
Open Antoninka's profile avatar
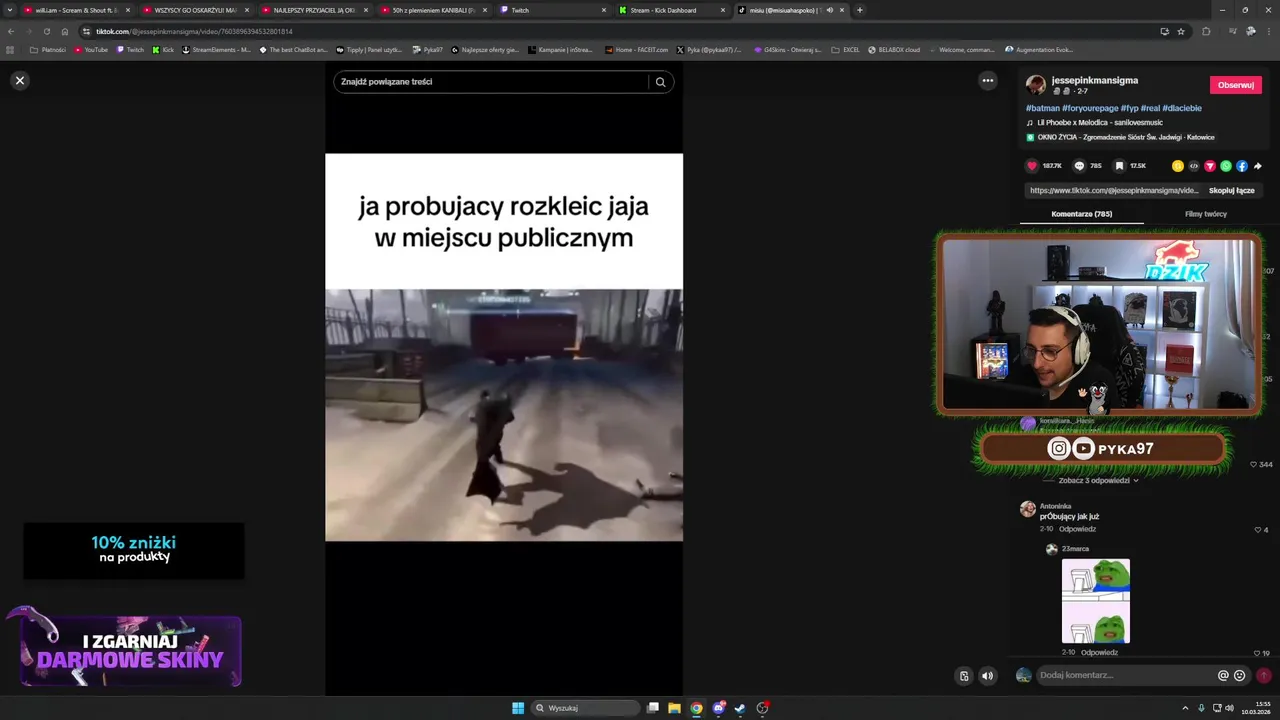[x=1027, y=509]
